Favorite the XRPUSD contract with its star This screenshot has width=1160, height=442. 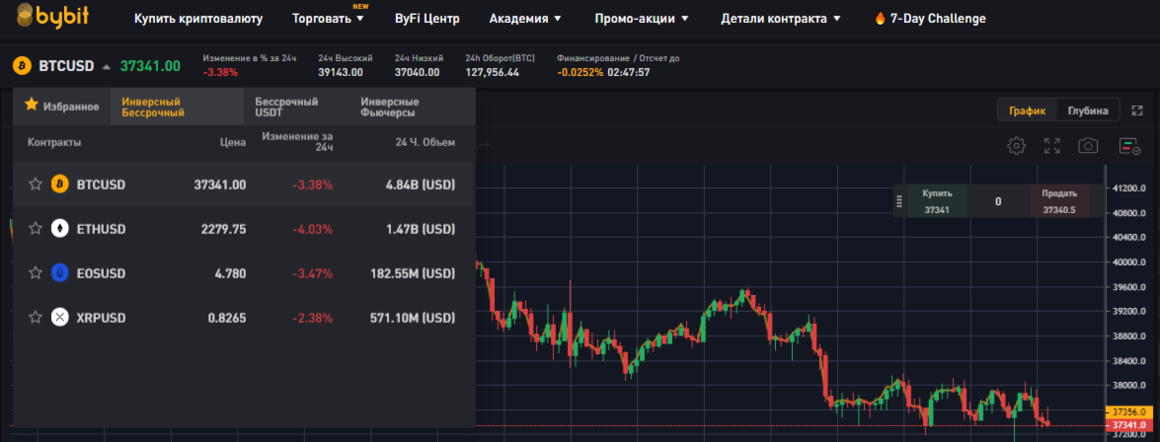(35, 318)
